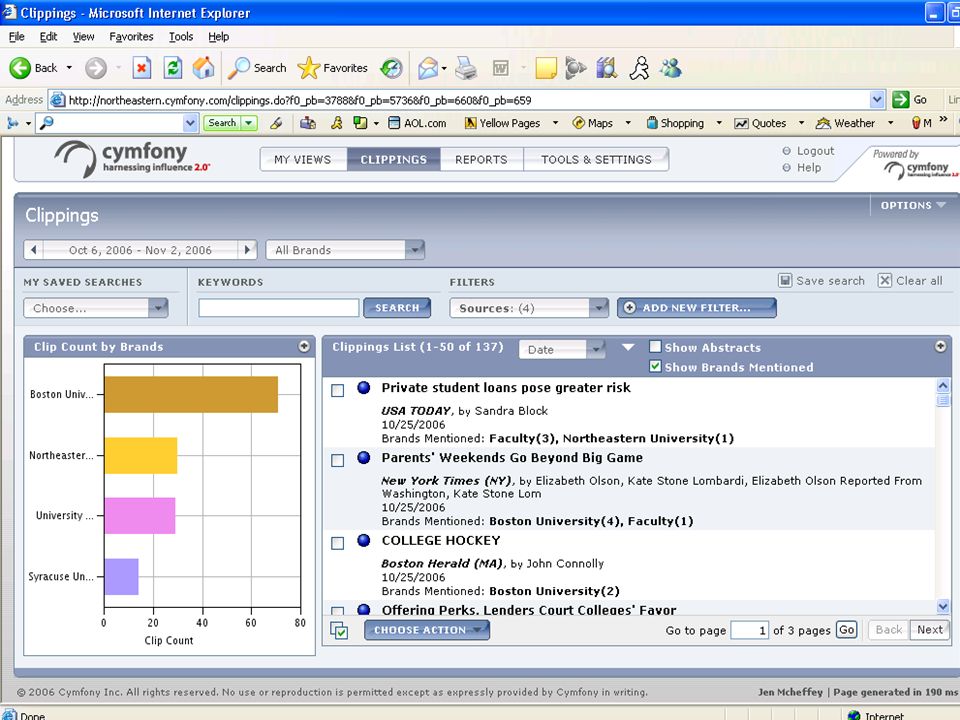Screen dimensions: 960x720
Task: Go to the previous date range arrow
Action: pos(34,250)
